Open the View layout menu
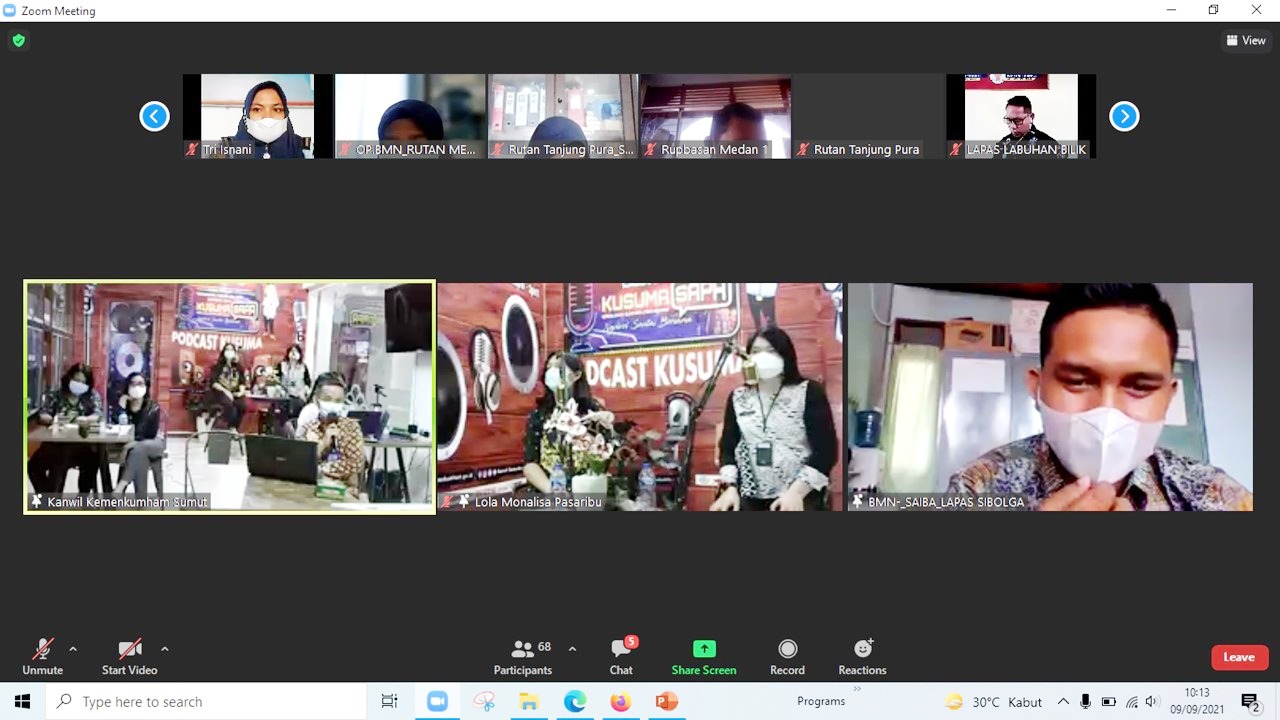1280x720 pixels. click(x=1246, y=41)
